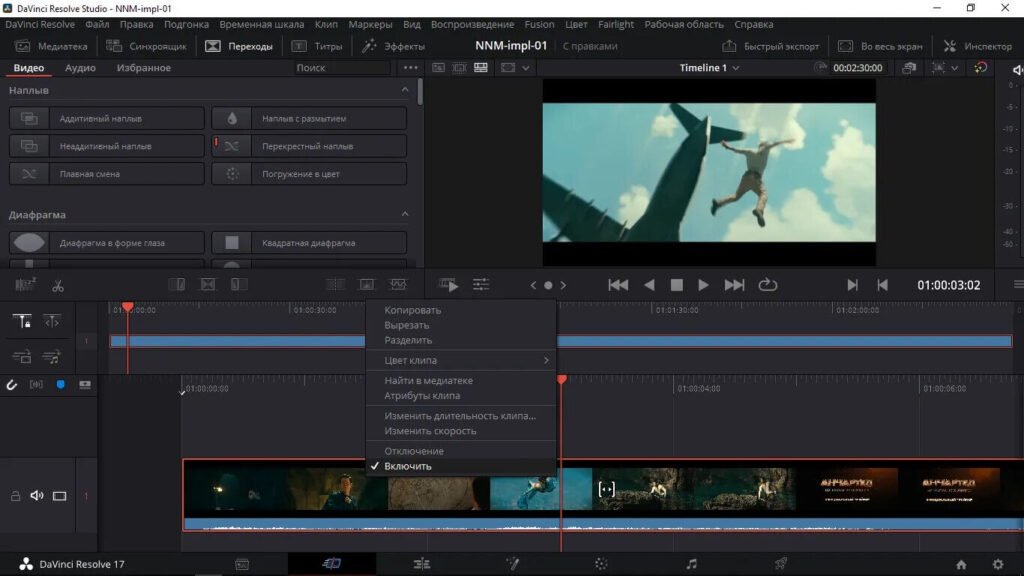Select Наплыв с размытием transition

(309, 118)
